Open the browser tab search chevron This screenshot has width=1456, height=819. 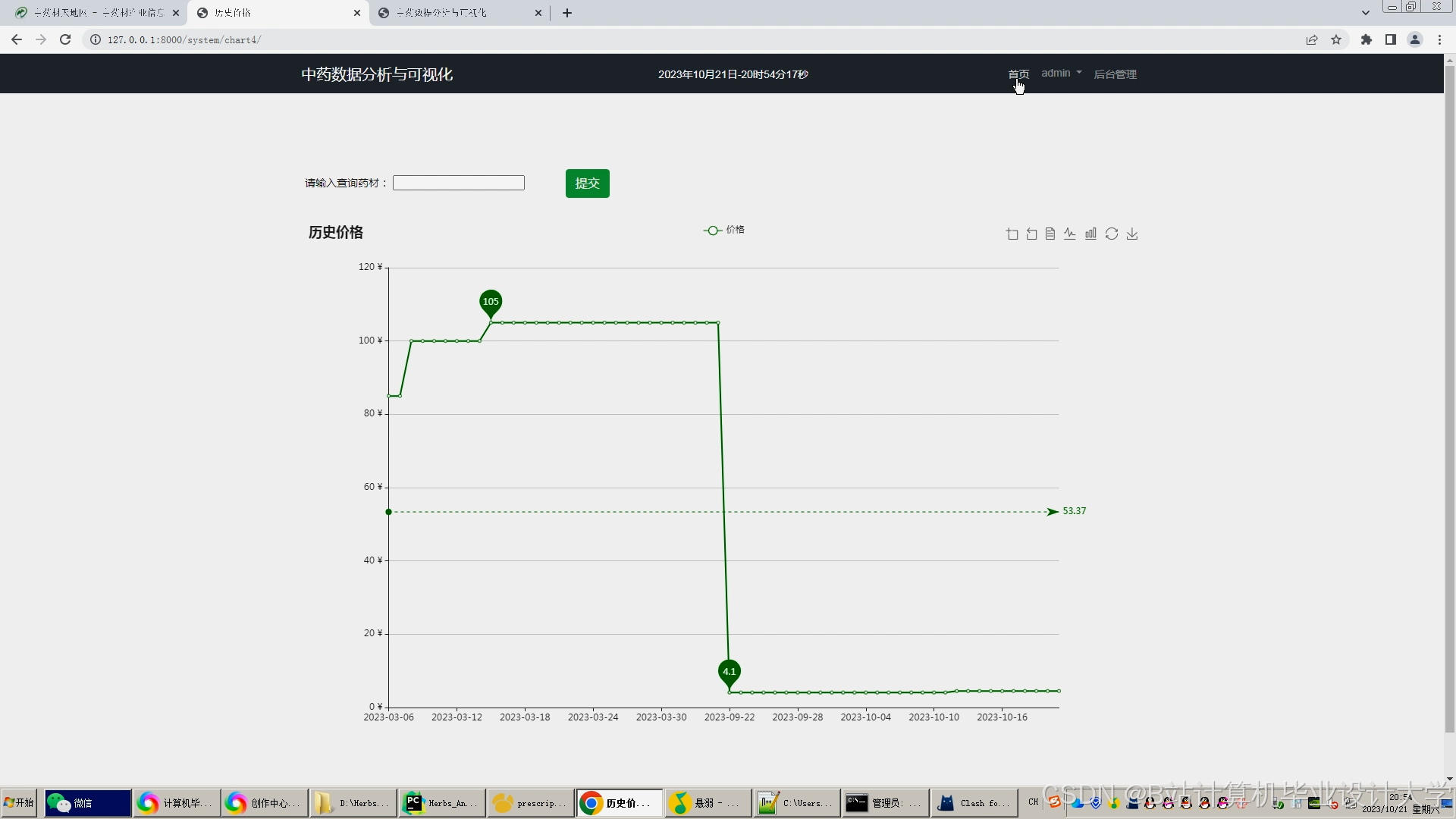click(1365, 13)
